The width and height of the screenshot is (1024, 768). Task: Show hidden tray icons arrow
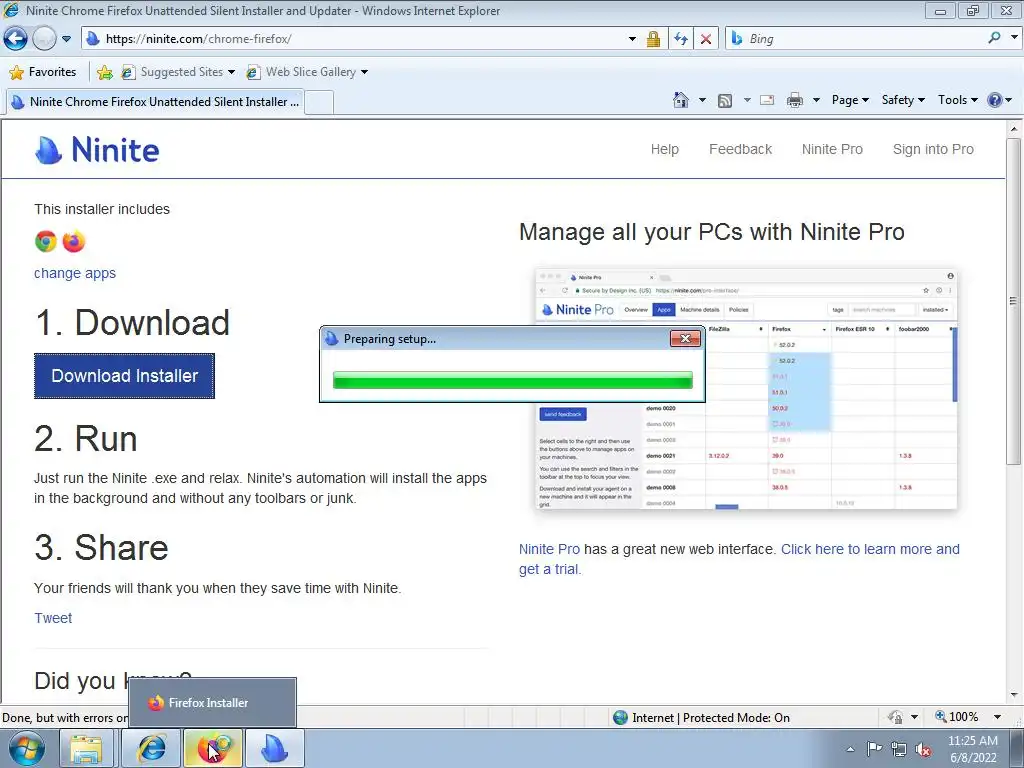click(850, 749)
